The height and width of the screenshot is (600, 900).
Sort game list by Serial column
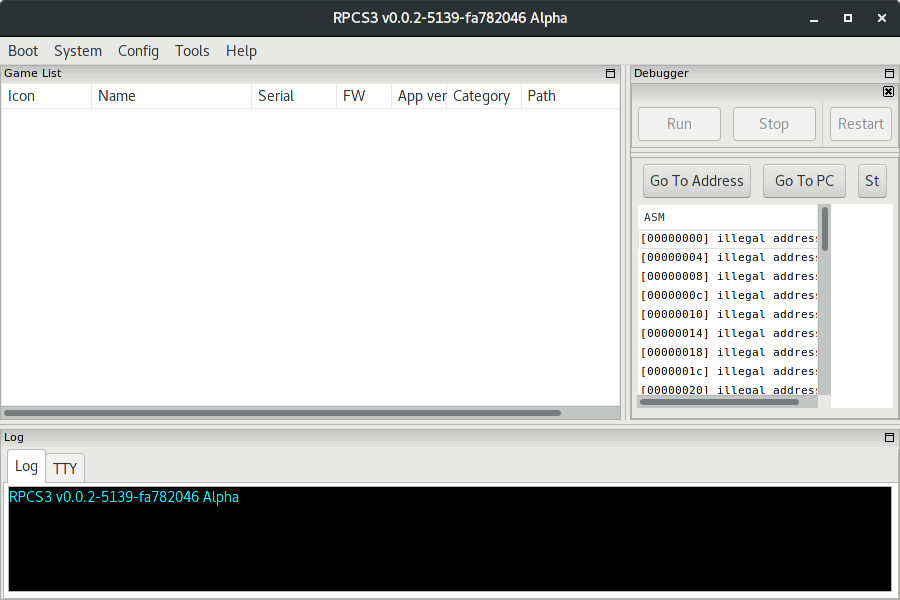tap(294, 96)
